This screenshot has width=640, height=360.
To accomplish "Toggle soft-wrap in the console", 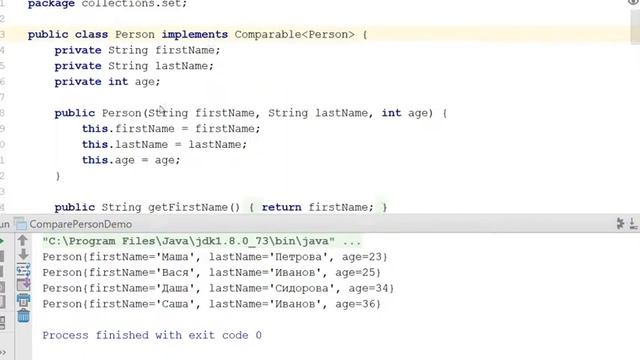I will [x=23, y=270].
